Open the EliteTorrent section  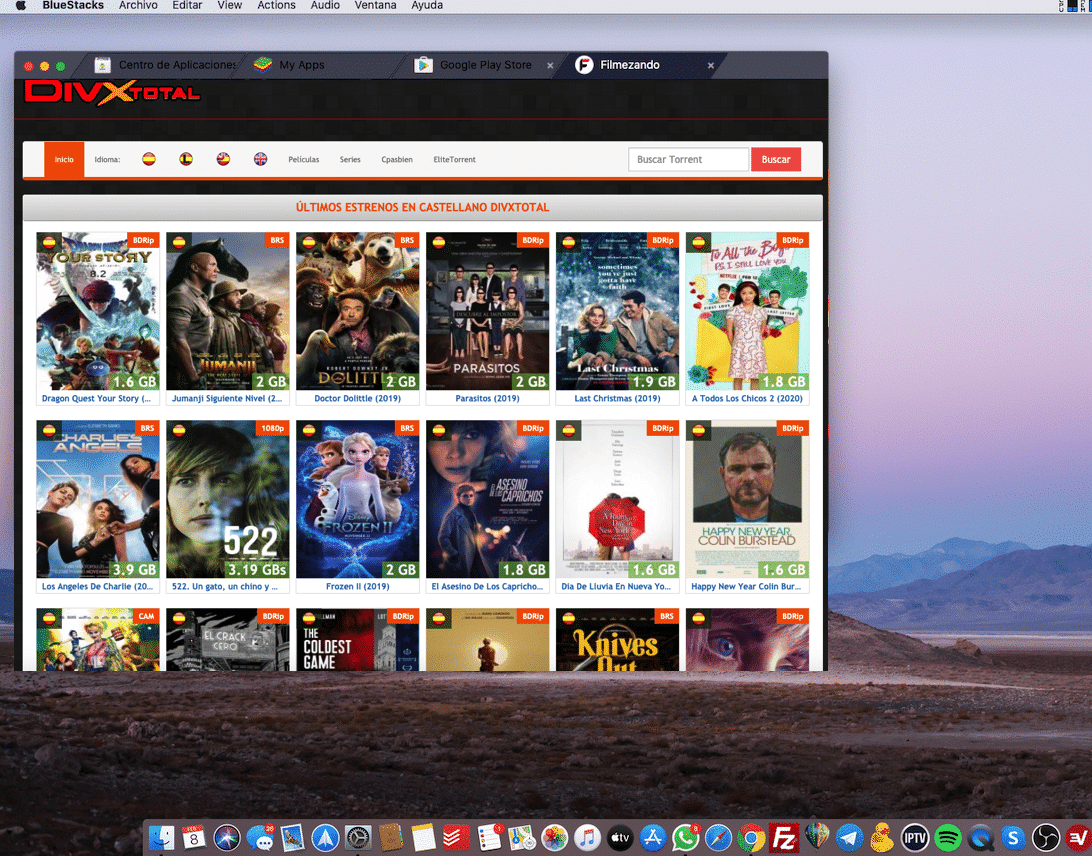point(454,159)
